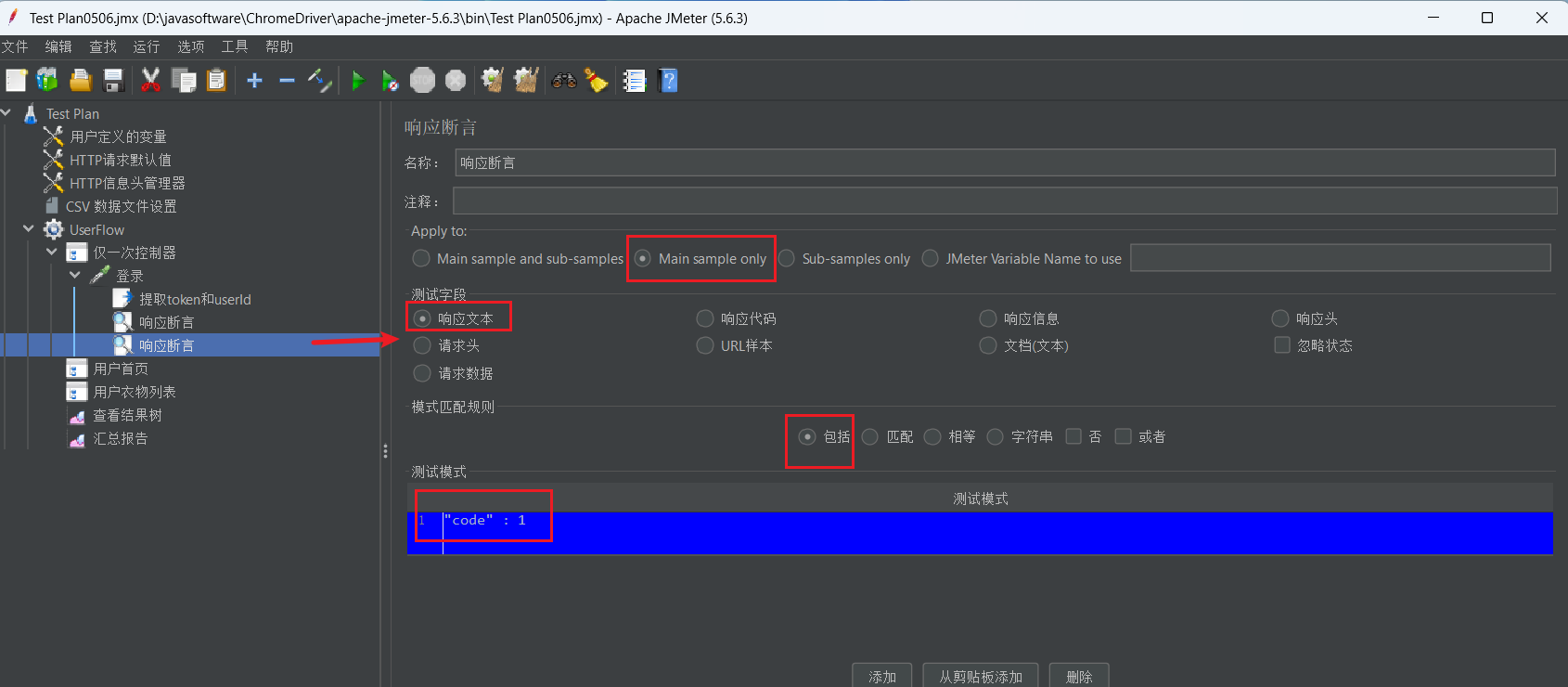Image resolution: width=1568 pixels, height=687 pixels.
Task: Toggle the 忽略状态 checkbox
Action: [1282, 345]
